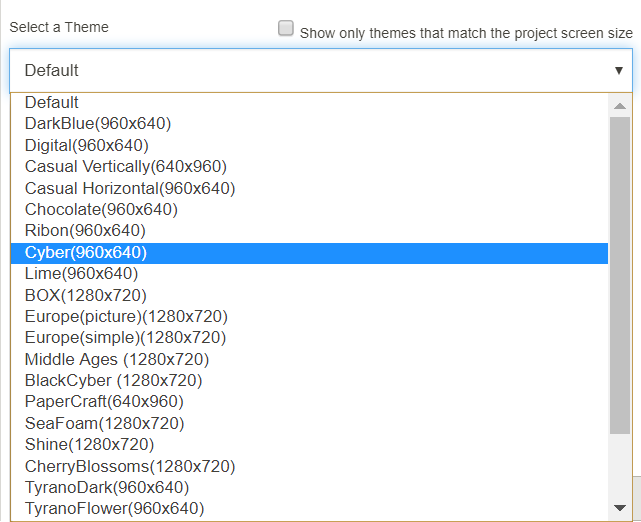Click the theme list scrollbar thumb
641x522 pixels.
coord(620,276)
